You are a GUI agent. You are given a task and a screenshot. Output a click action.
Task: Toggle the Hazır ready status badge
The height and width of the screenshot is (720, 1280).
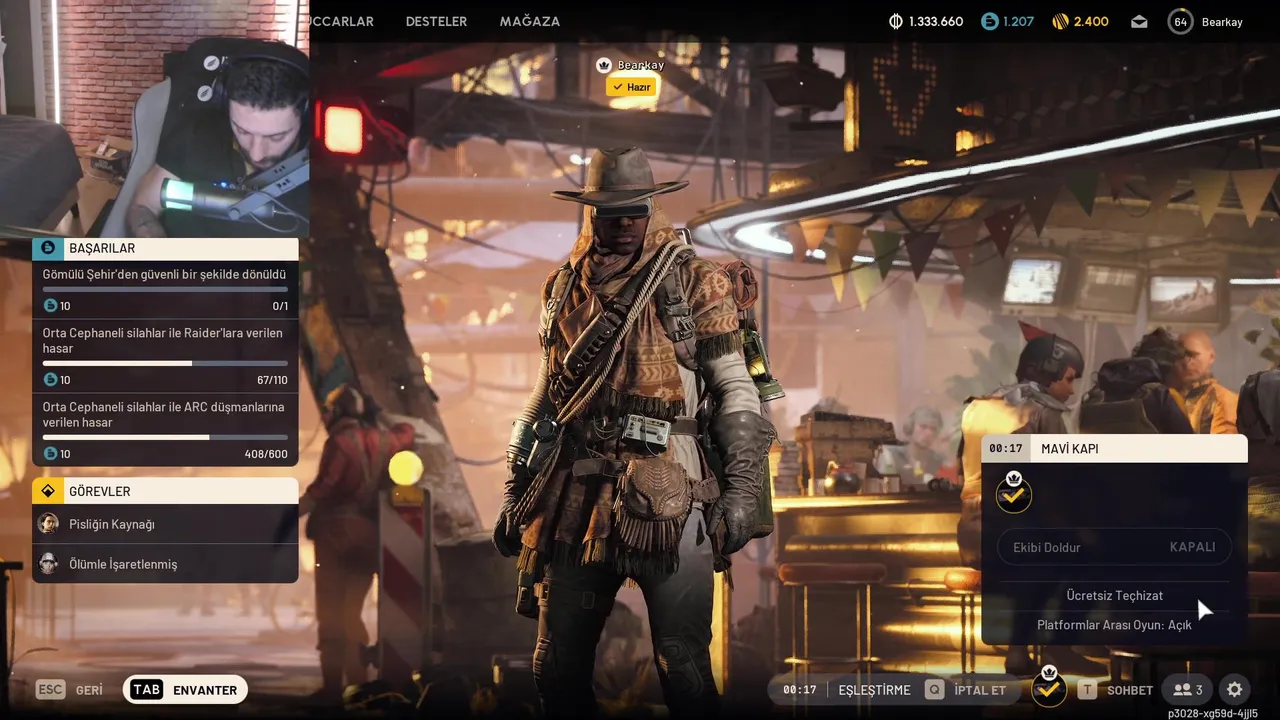(x=632, y=87)
